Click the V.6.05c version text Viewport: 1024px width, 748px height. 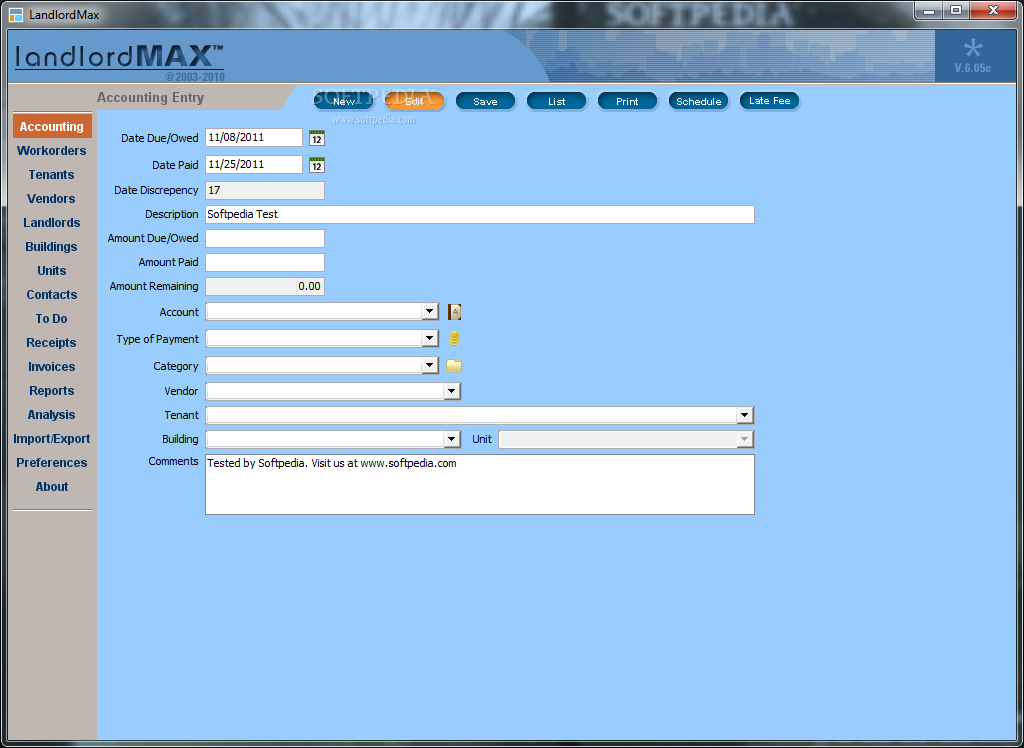tap(972, 68)
